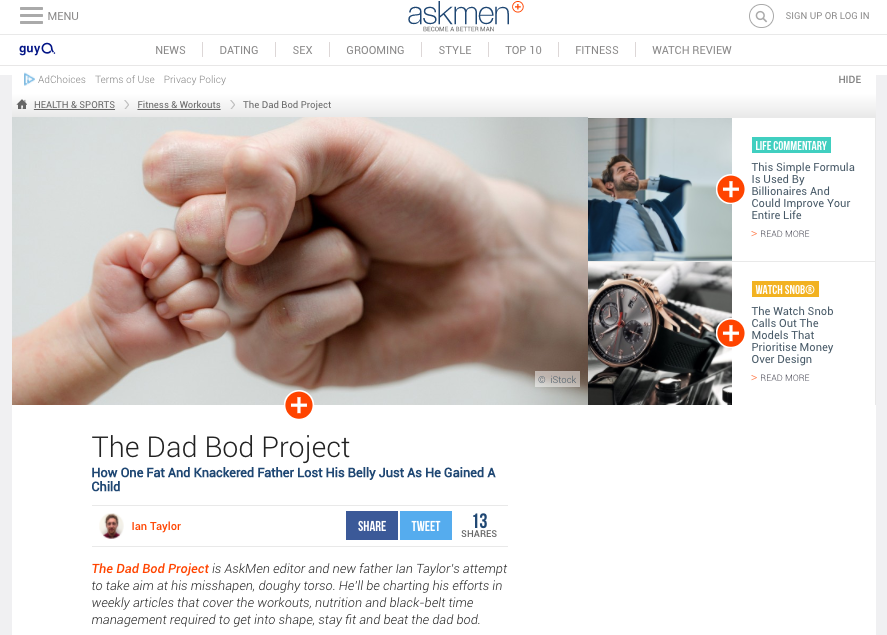Screen dimensions: 887x635
Task: Click the home icon in breadcrumb
Action: [22, 105]
